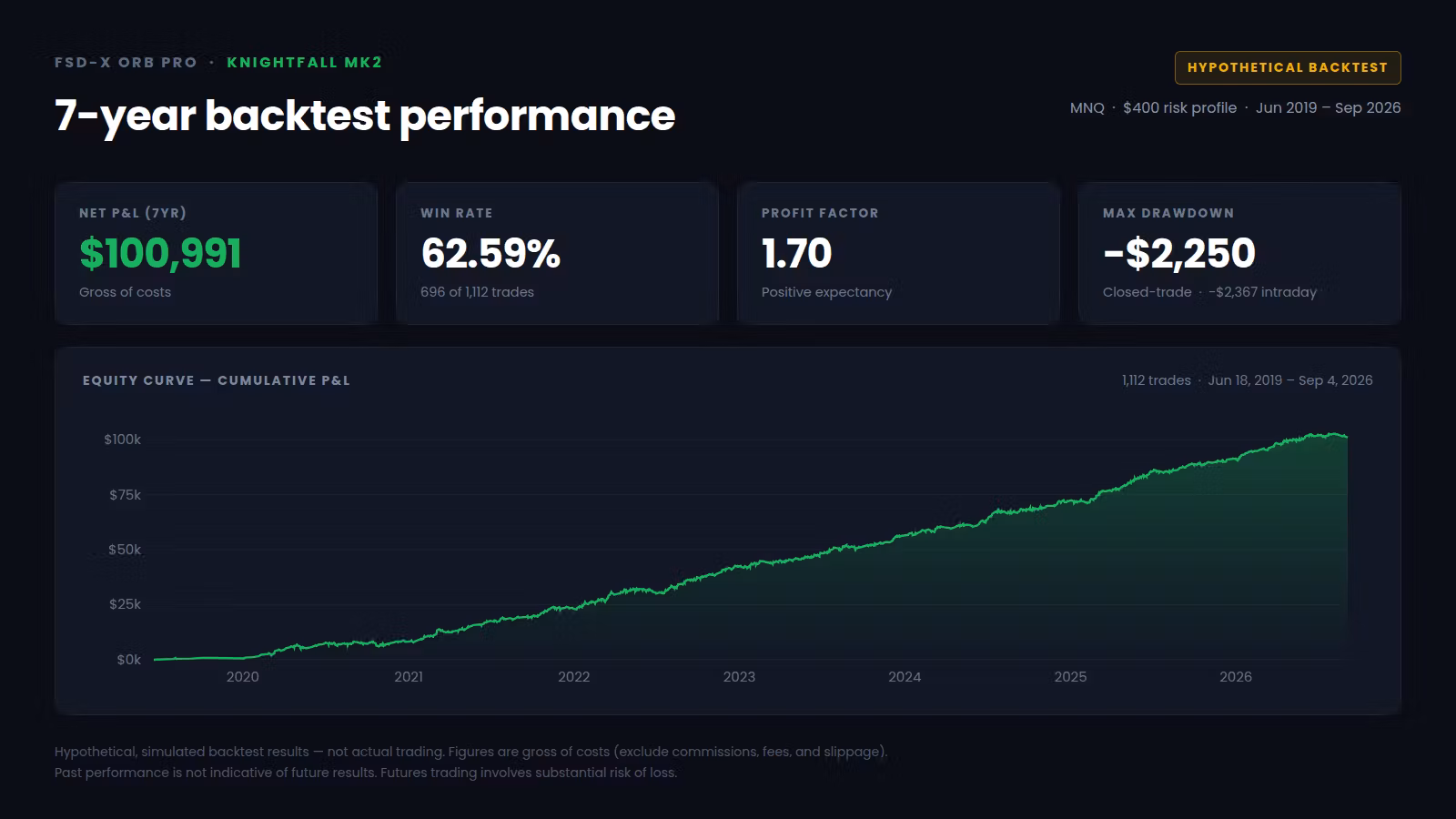The image size is (1456, 819).
Task: Click the 2020 x-axis marker
Action: pos(243,676)
